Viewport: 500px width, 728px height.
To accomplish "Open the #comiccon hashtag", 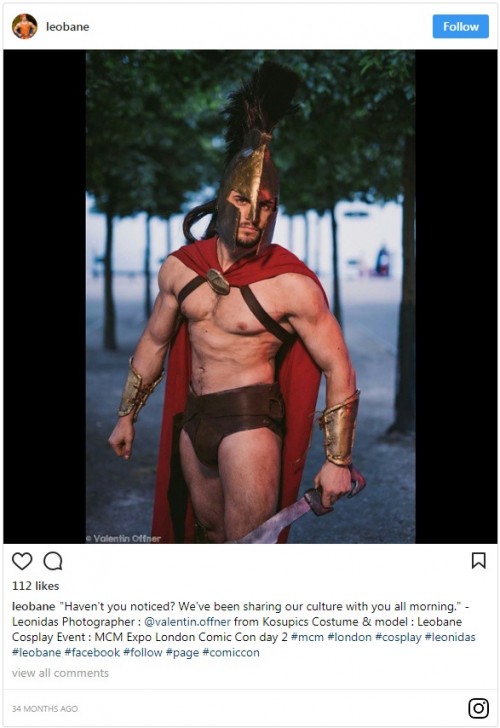I will pyautogui.click(x=231, y=652).
